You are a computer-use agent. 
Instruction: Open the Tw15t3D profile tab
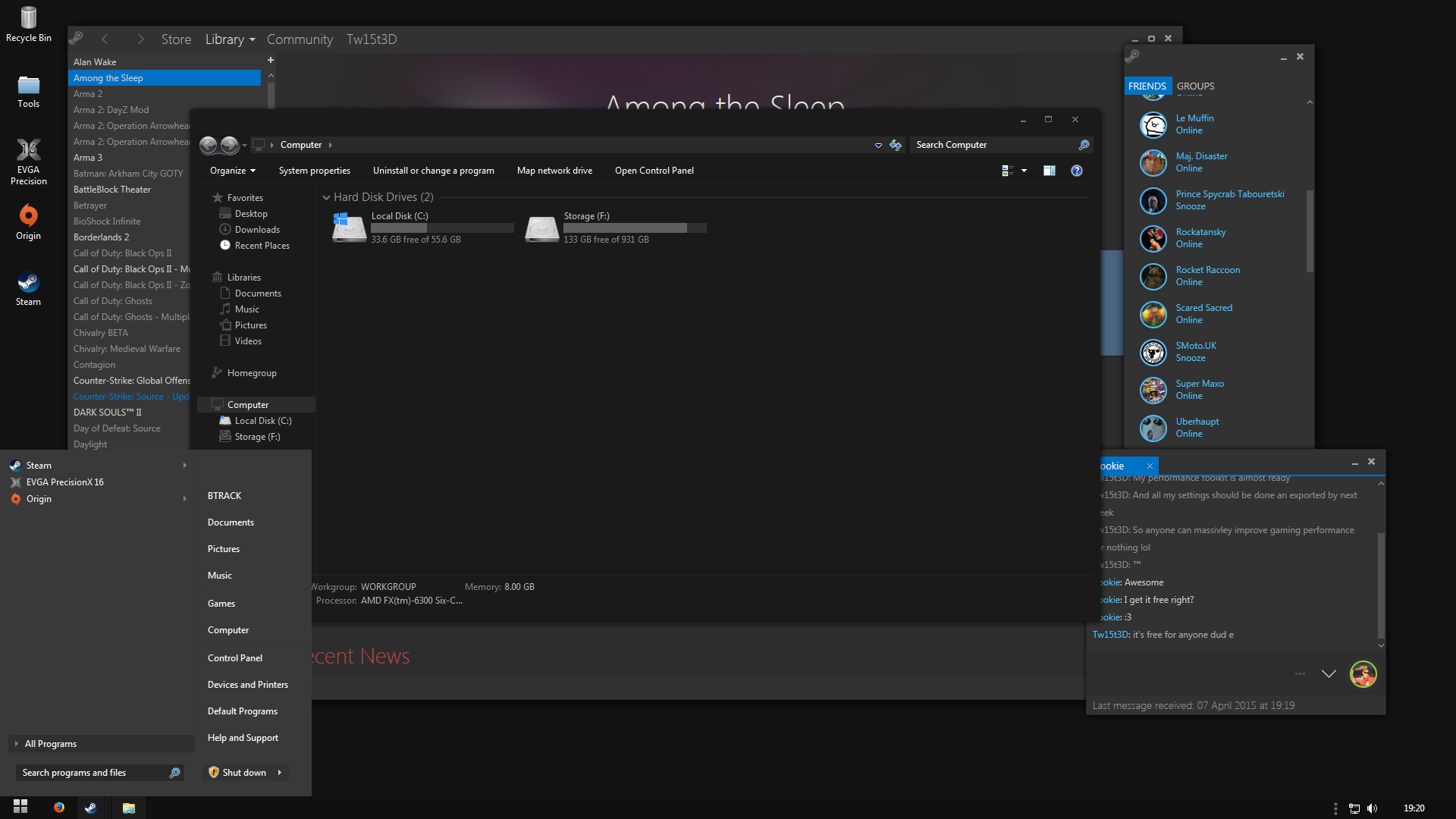click(372, 39)
